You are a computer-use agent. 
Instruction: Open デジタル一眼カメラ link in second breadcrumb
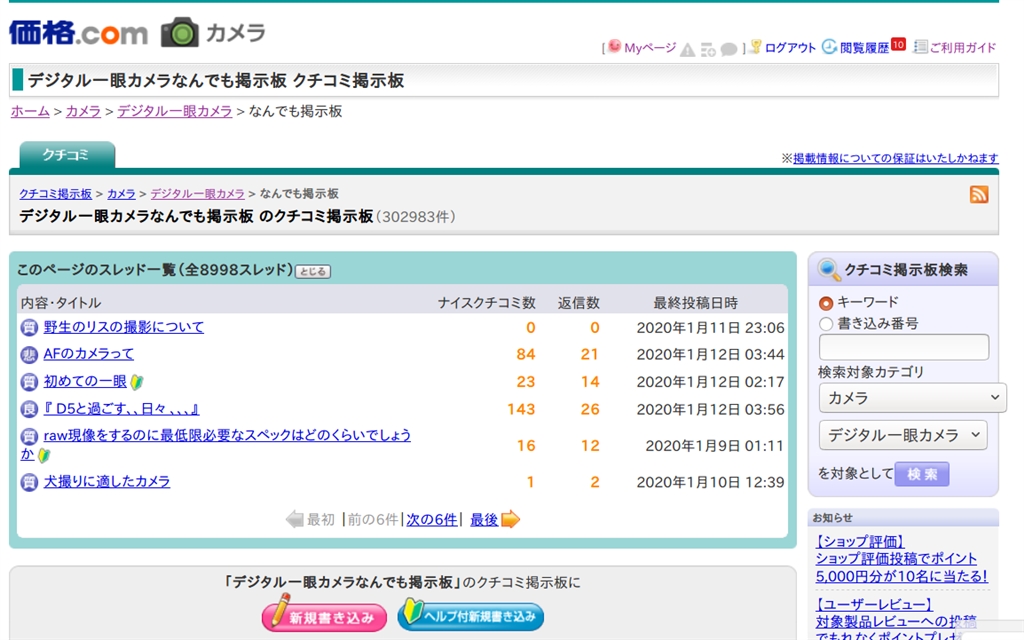[197, 194]
